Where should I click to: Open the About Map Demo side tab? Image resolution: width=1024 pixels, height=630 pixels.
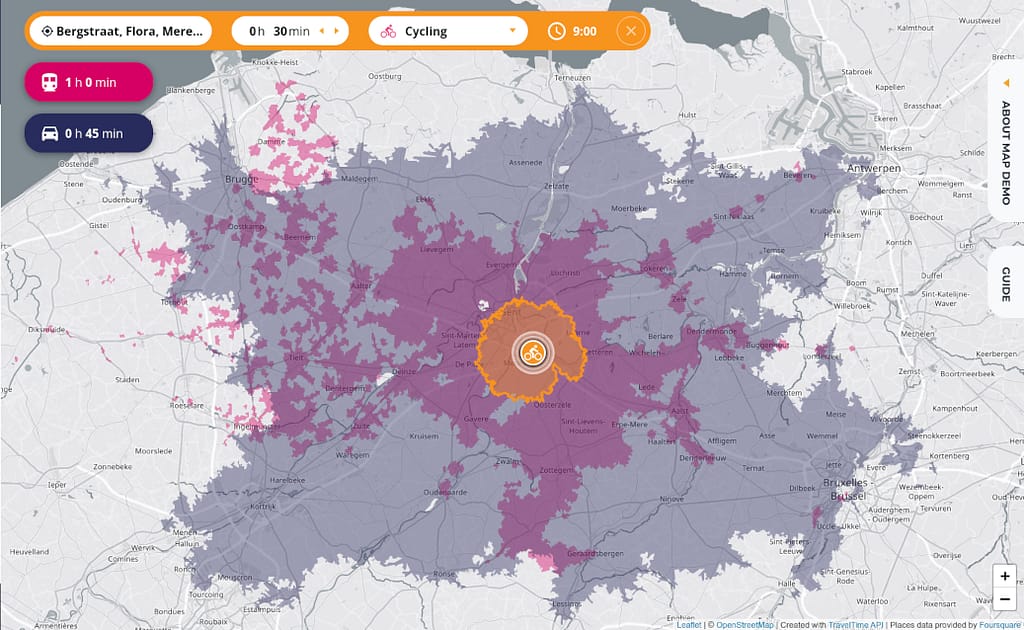1006,152
